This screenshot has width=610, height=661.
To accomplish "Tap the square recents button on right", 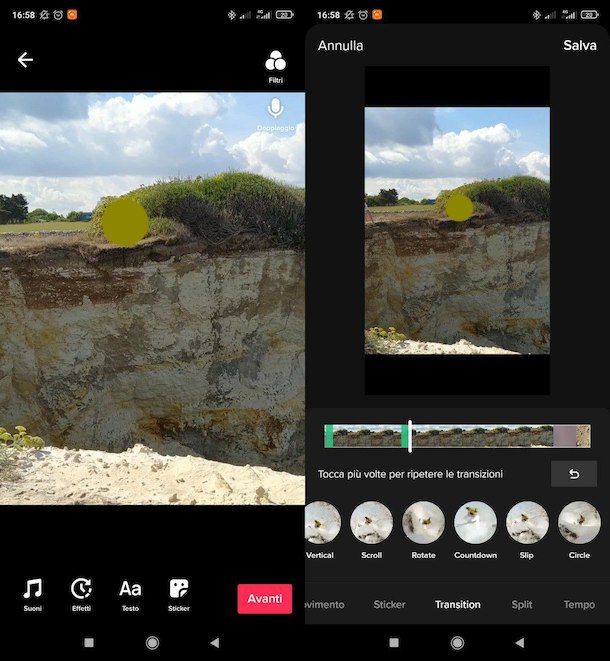I will pyautogui.click(x=394, y=642).
